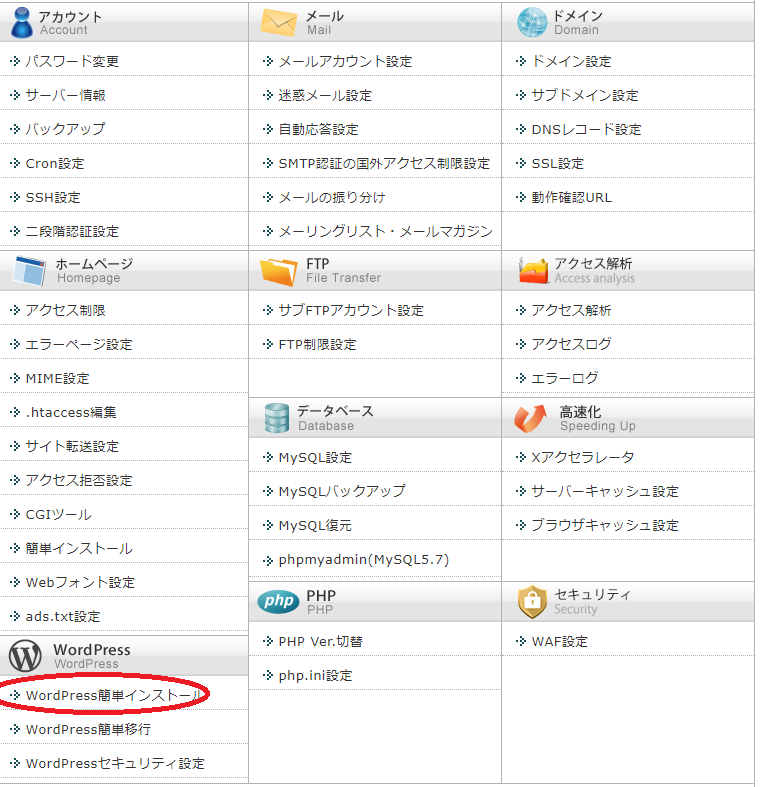Open WordPress簡単インストール link

point(113,696)
